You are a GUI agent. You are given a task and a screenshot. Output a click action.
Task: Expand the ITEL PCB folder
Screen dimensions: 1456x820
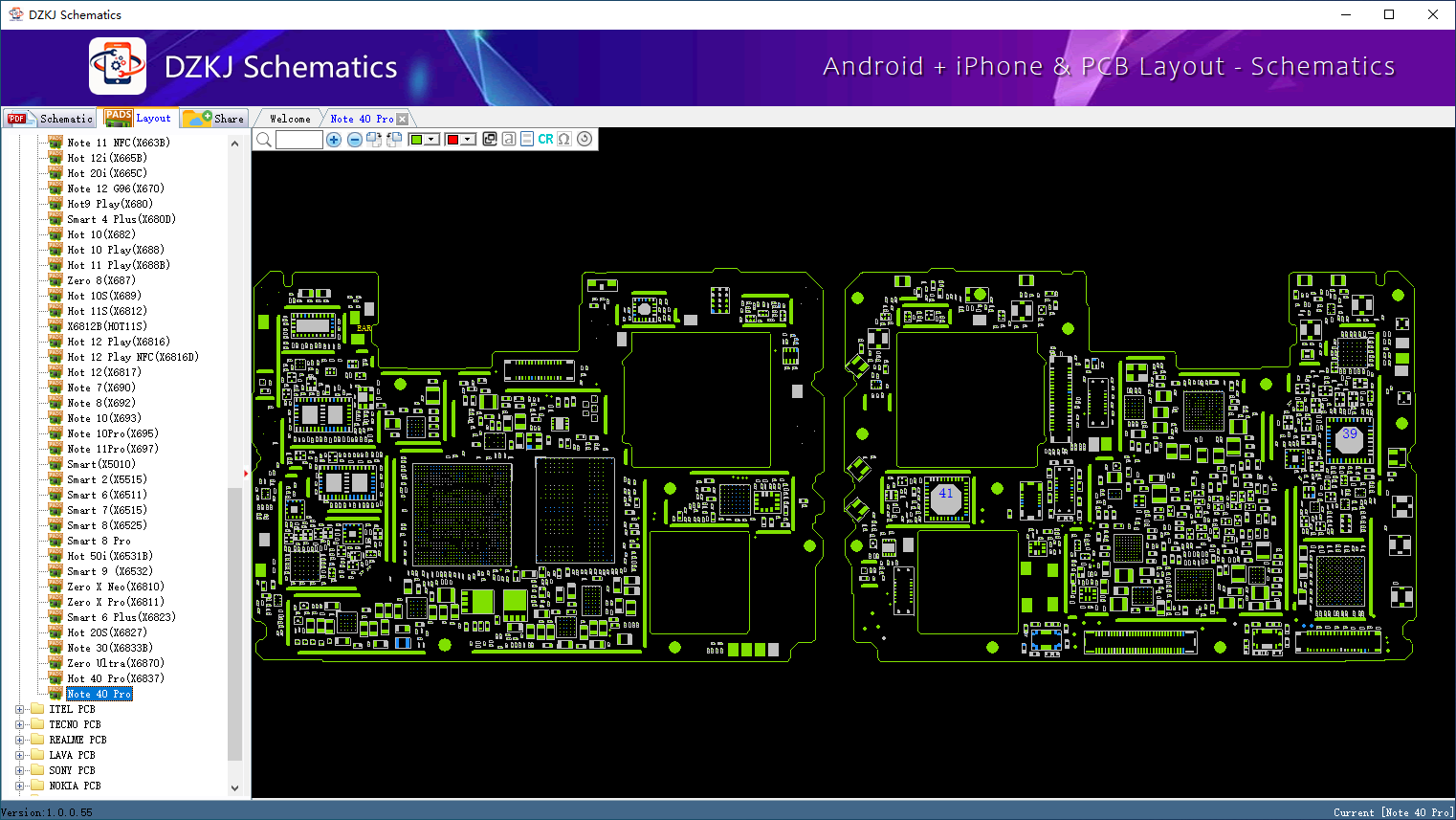coord(19,709)
